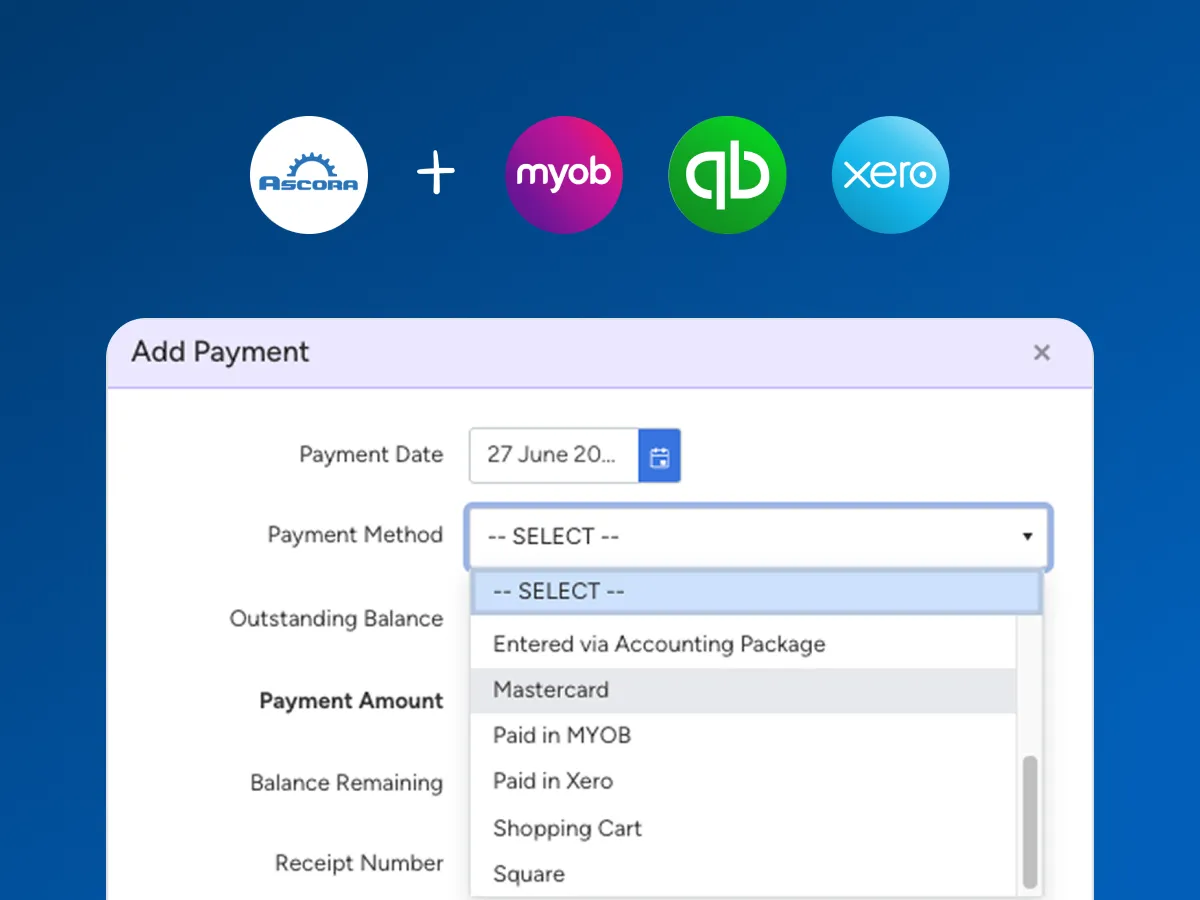This screenshot has width=1200, height=900.
Task: Click the dropdown list scrollbar thumb
Action: 1030,822
